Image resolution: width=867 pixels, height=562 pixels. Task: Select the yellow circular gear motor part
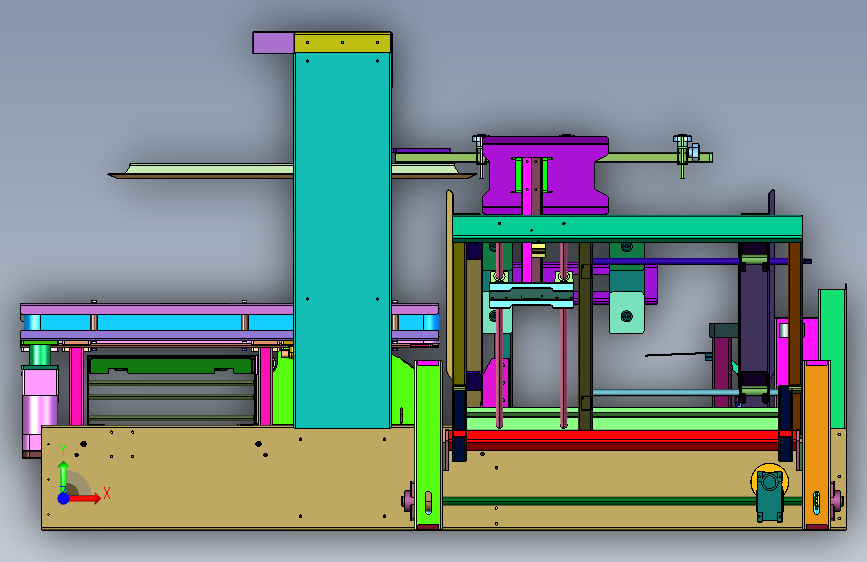click(769, 481)
